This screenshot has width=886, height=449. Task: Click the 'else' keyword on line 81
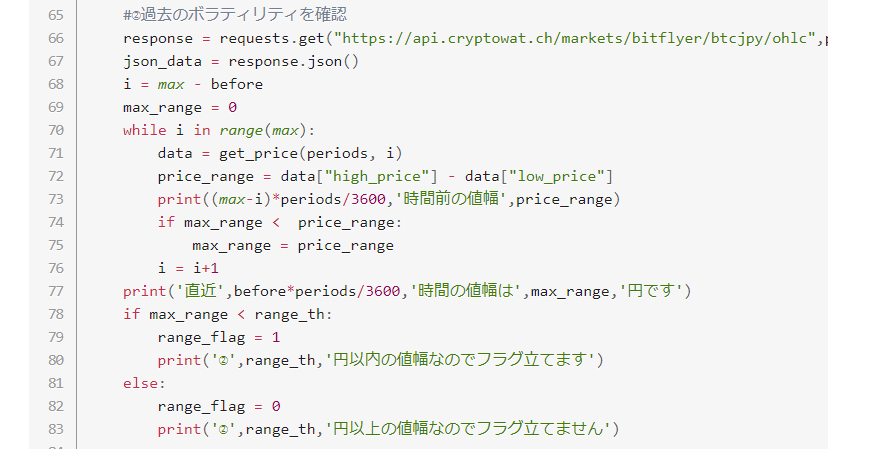pos(140,383)
